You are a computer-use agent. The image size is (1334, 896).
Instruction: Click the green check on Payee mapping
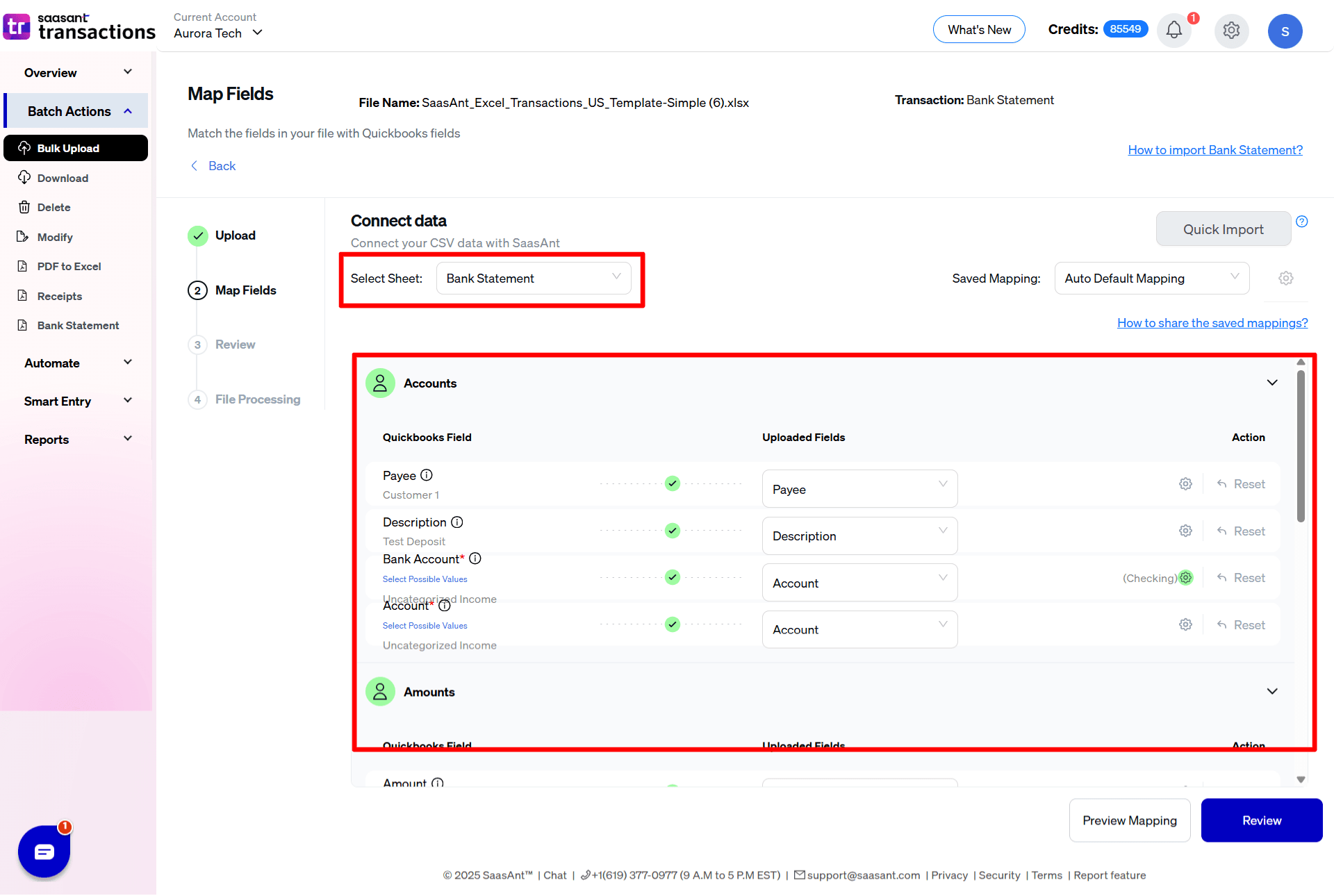[x=672, y=483]
